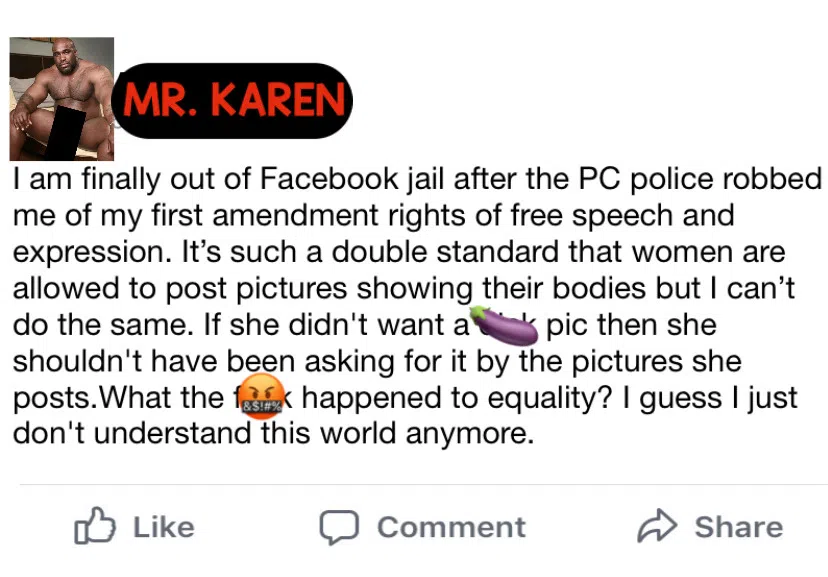Click "don't understand this world anymore" line
The width and height of the screenshot is (828, 577).
[x=272, y=433]
